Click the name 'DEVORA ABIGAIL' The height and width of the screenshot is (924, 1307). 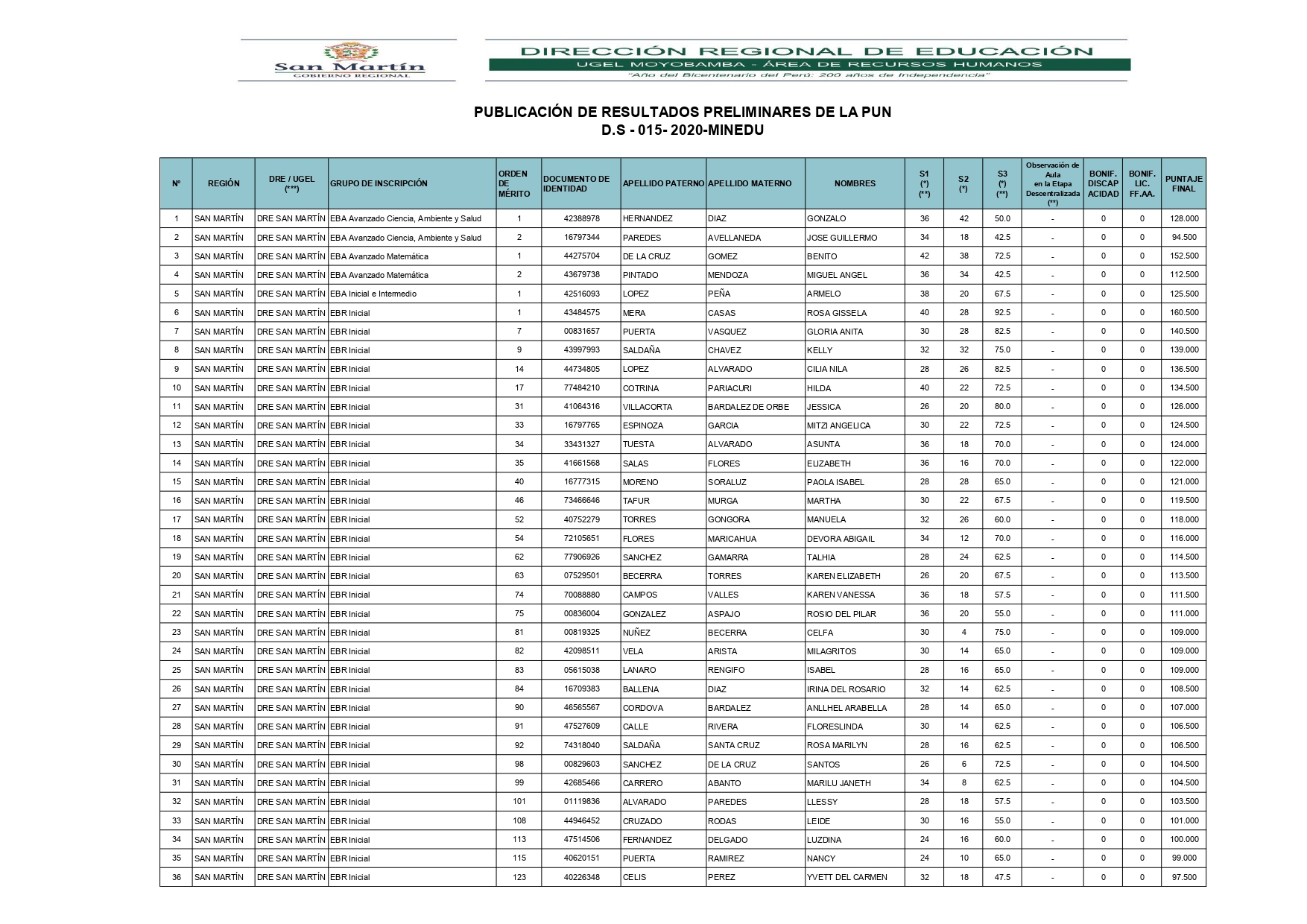coord(841,539)
